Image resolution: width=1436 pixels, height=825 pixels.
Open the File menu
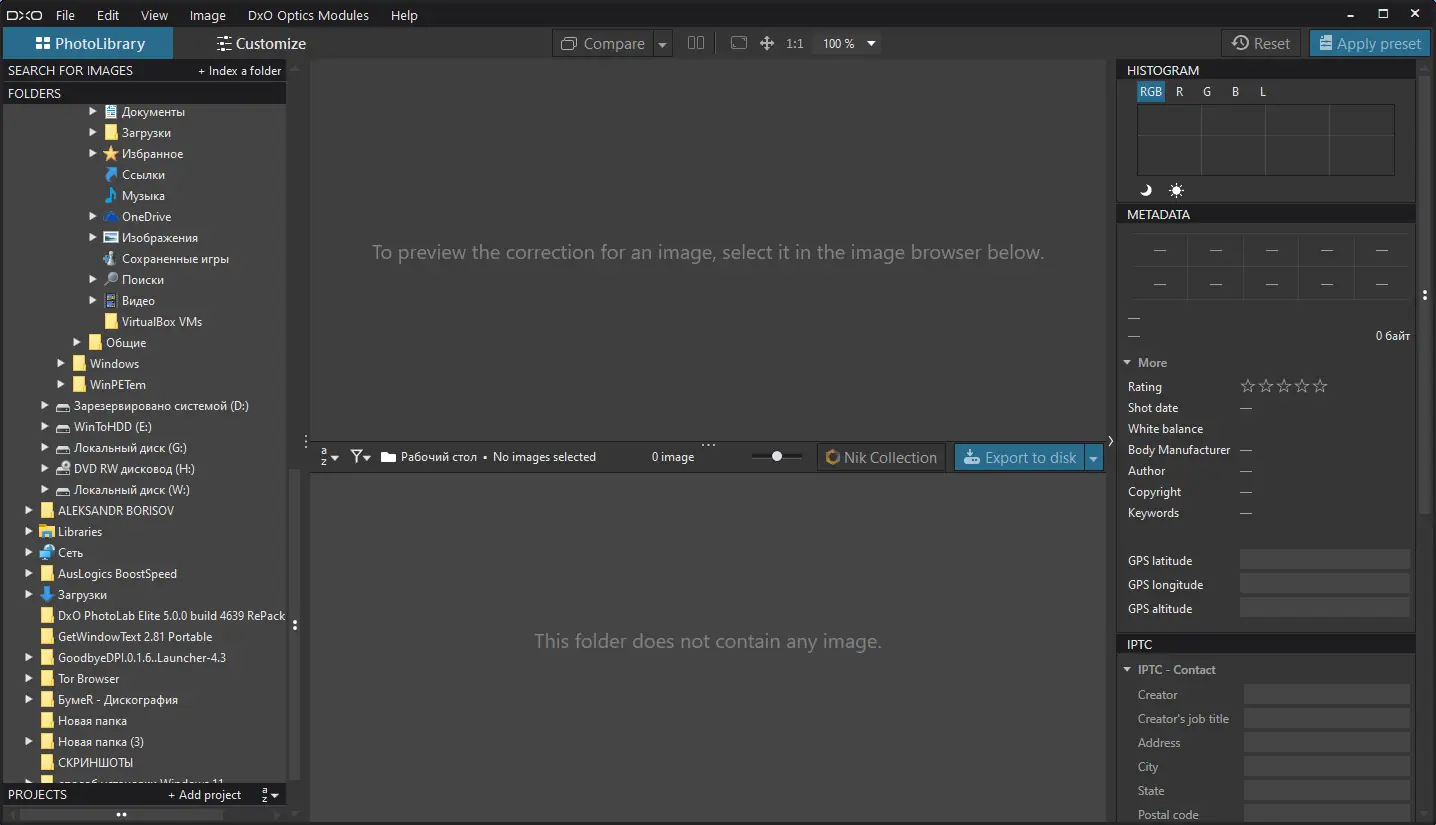pyautogui.click(x=65, y=15)
